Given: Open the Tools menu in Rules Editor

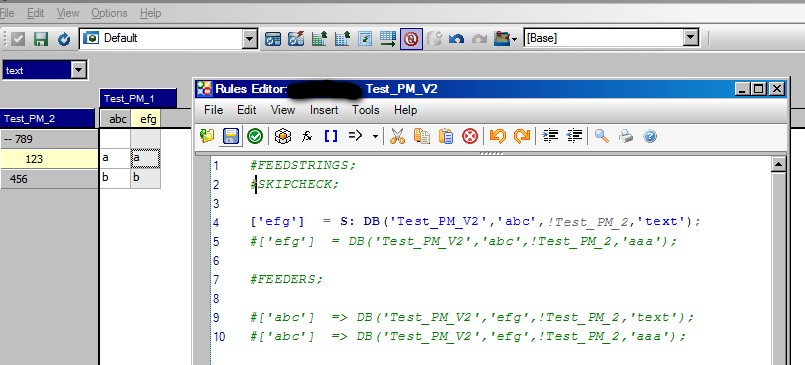Looking at the screenshot, I should pyautogui.click(x=366, y=110).
